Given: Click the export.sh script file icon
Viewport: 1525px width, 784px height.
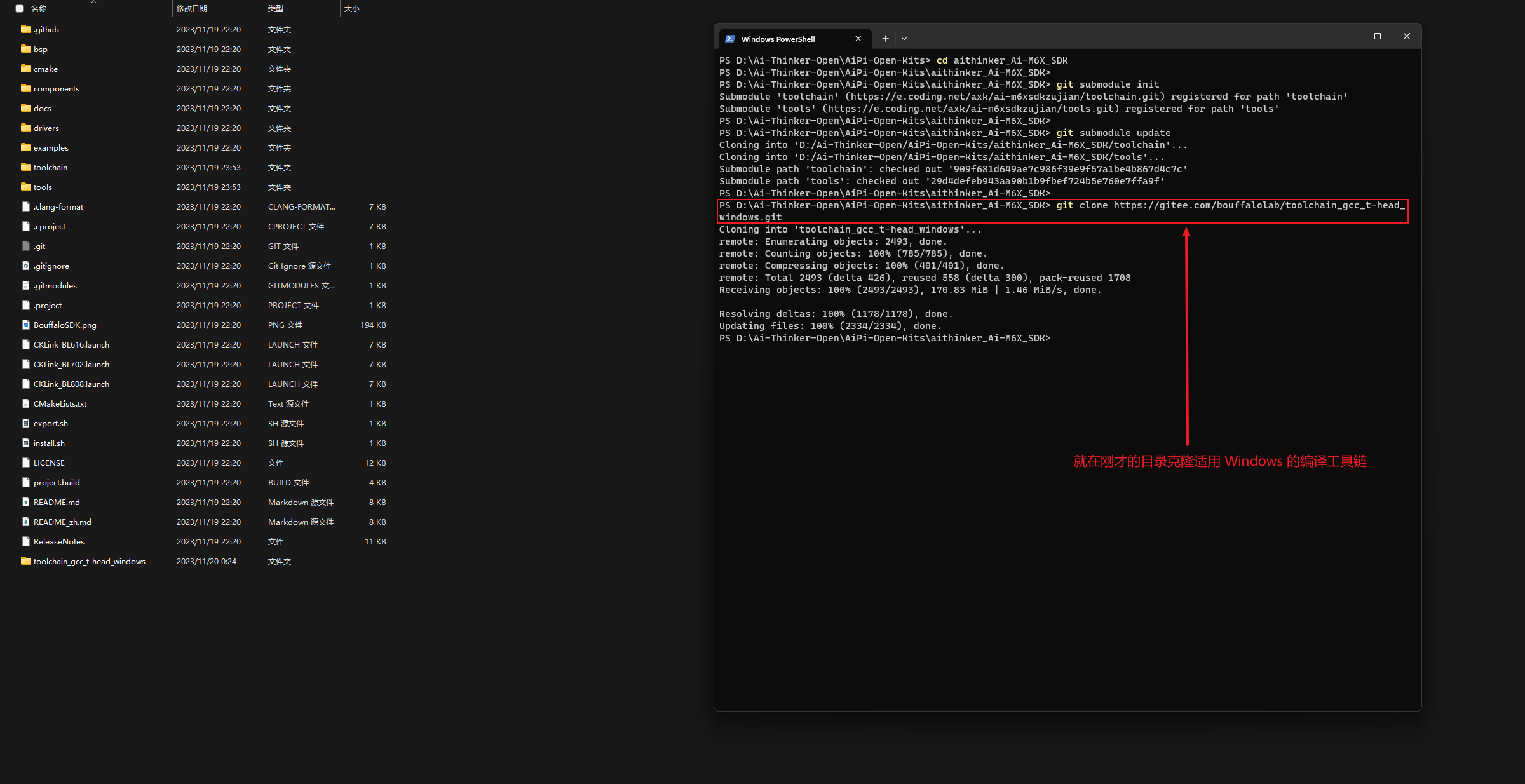Looking at the screenshot, I should point(25,423).
